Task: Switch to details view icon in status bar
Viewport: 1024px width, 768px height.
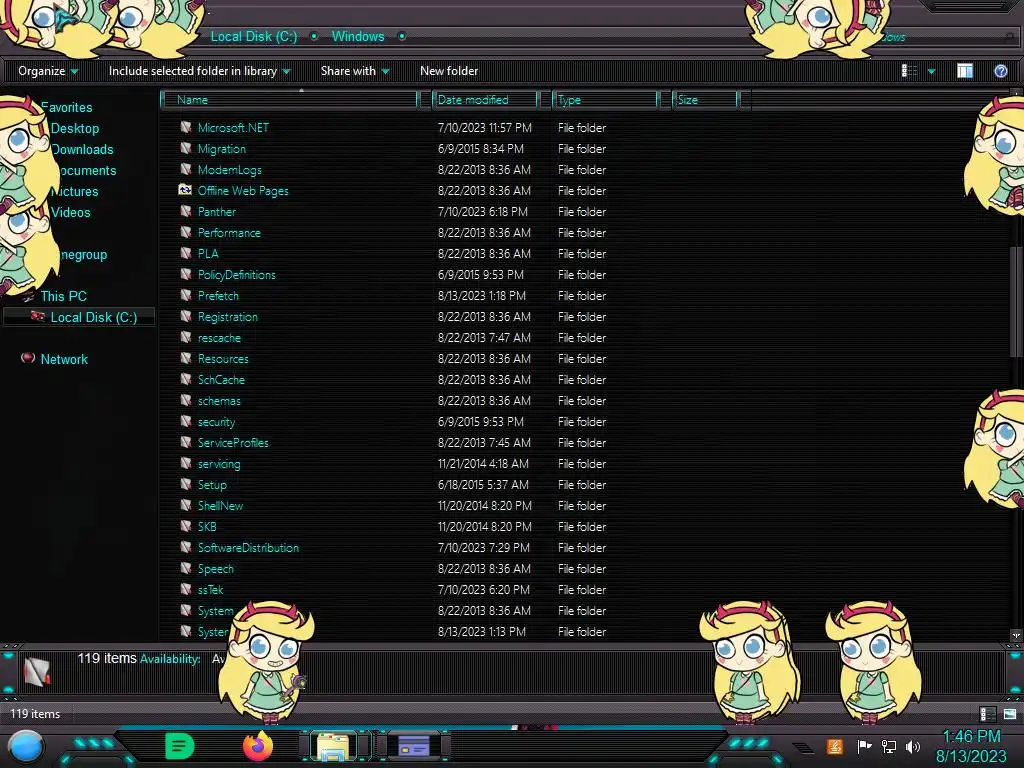Action: click(x=987, y=714)
